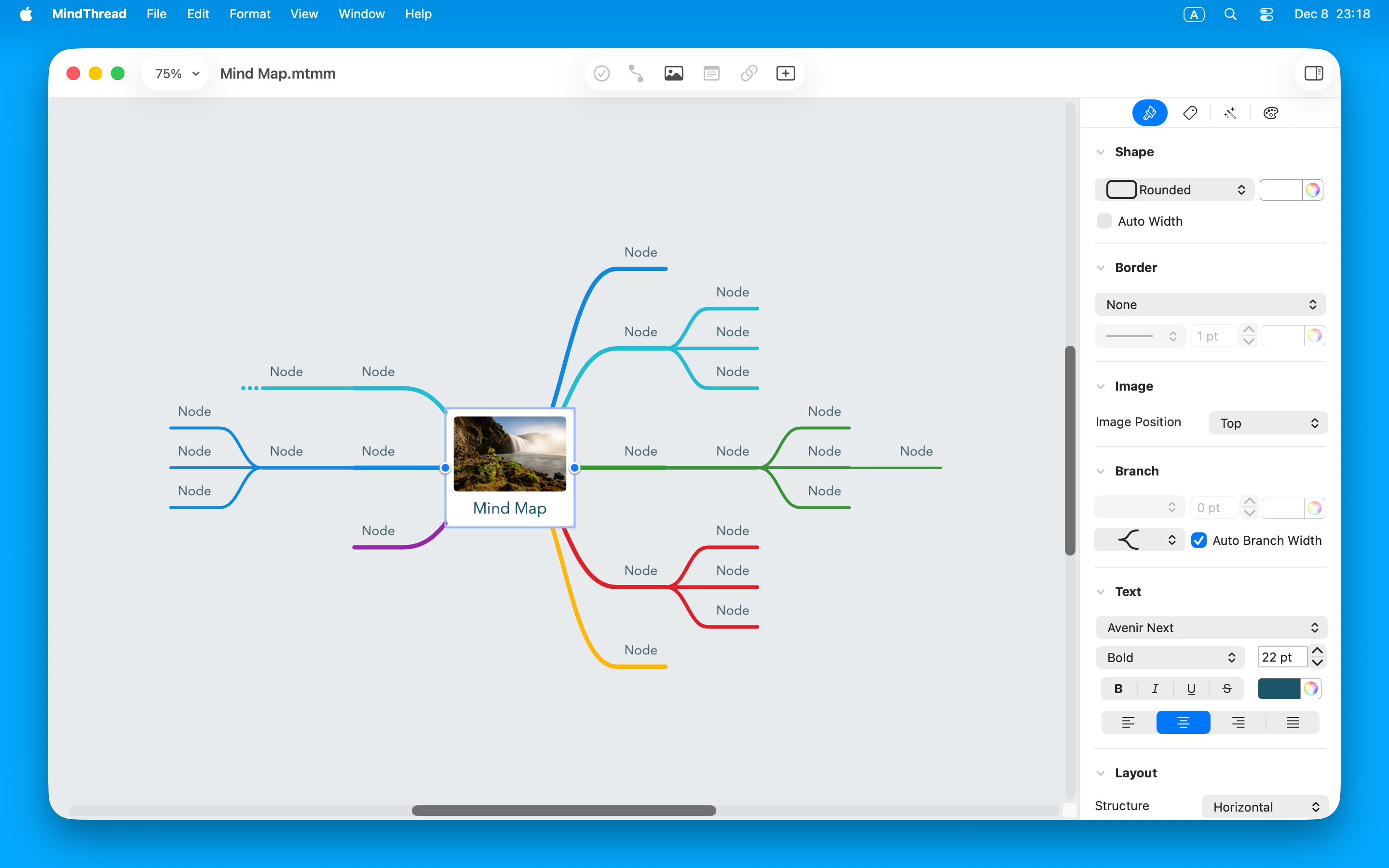Open the magic wand effects tab
Image resolution: width=1389 pixels, height=868 pixels.
tap(1230, 113)
